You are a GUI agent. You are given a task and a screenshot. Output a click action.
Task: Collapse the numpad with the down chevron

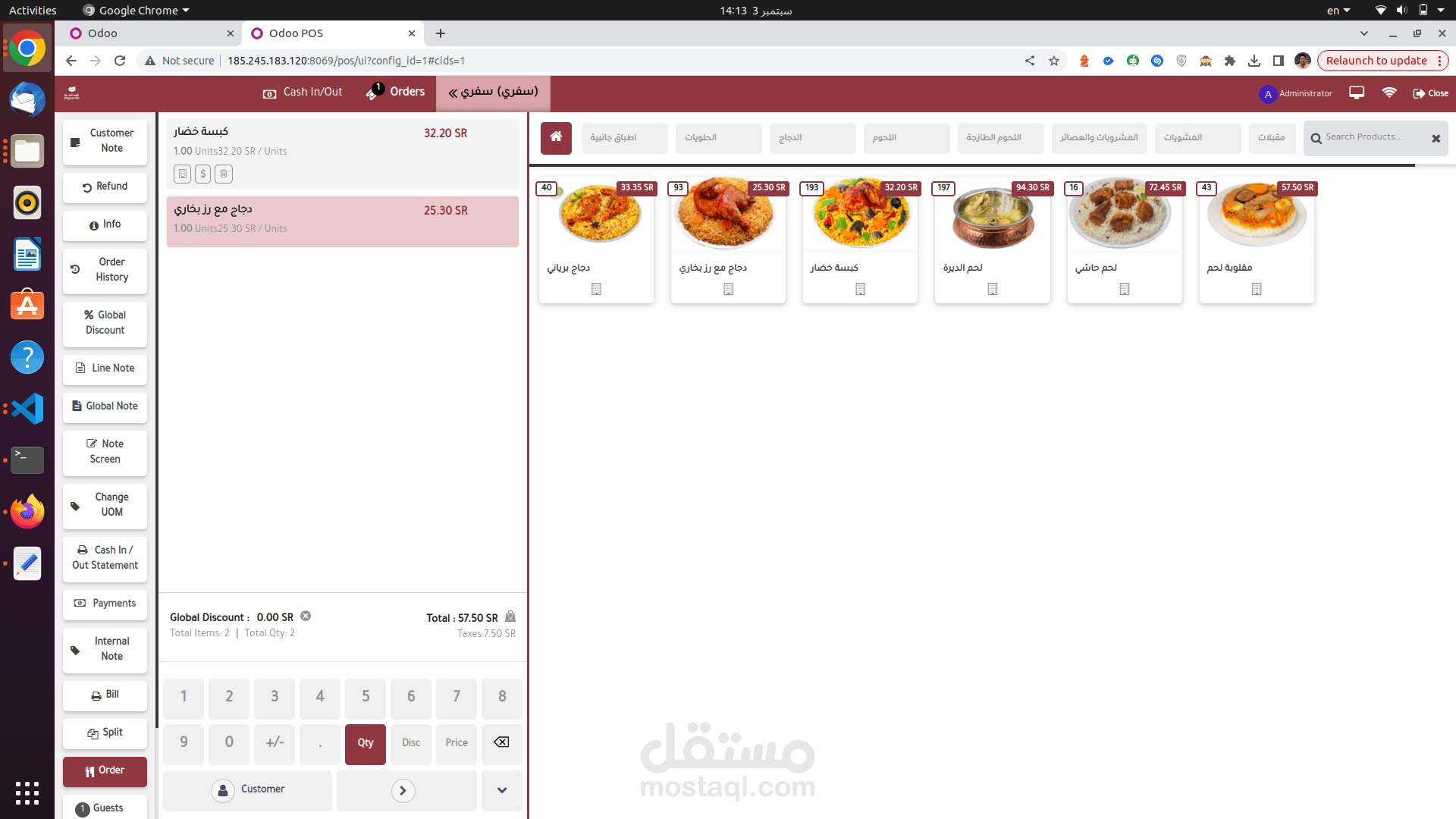tap(502, 790)
